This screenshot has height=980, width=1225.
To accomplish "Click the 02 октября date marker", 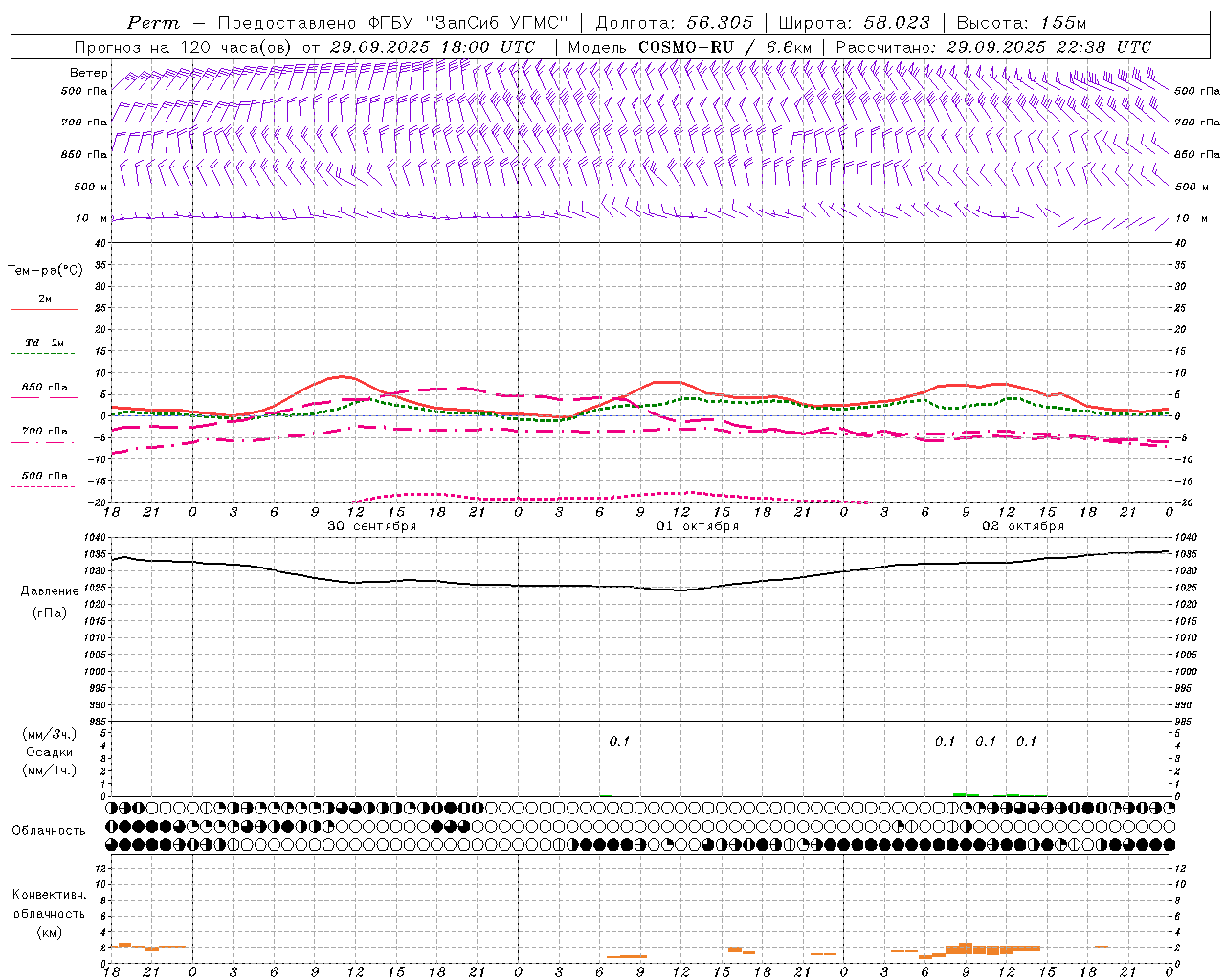I will click(1023, 526).
